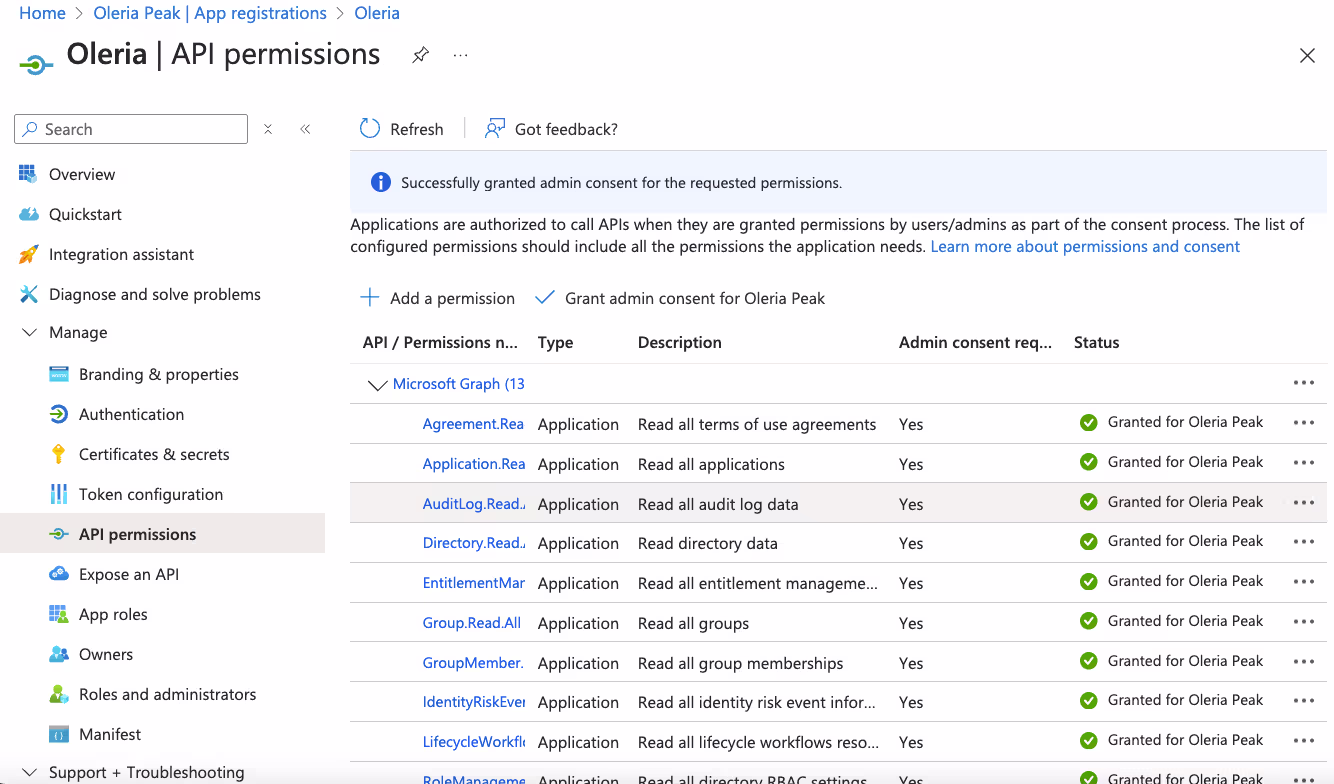Collapse the Manage section in sidebar
This screenshot has width=1334, height=784.
tap(29, 333)
